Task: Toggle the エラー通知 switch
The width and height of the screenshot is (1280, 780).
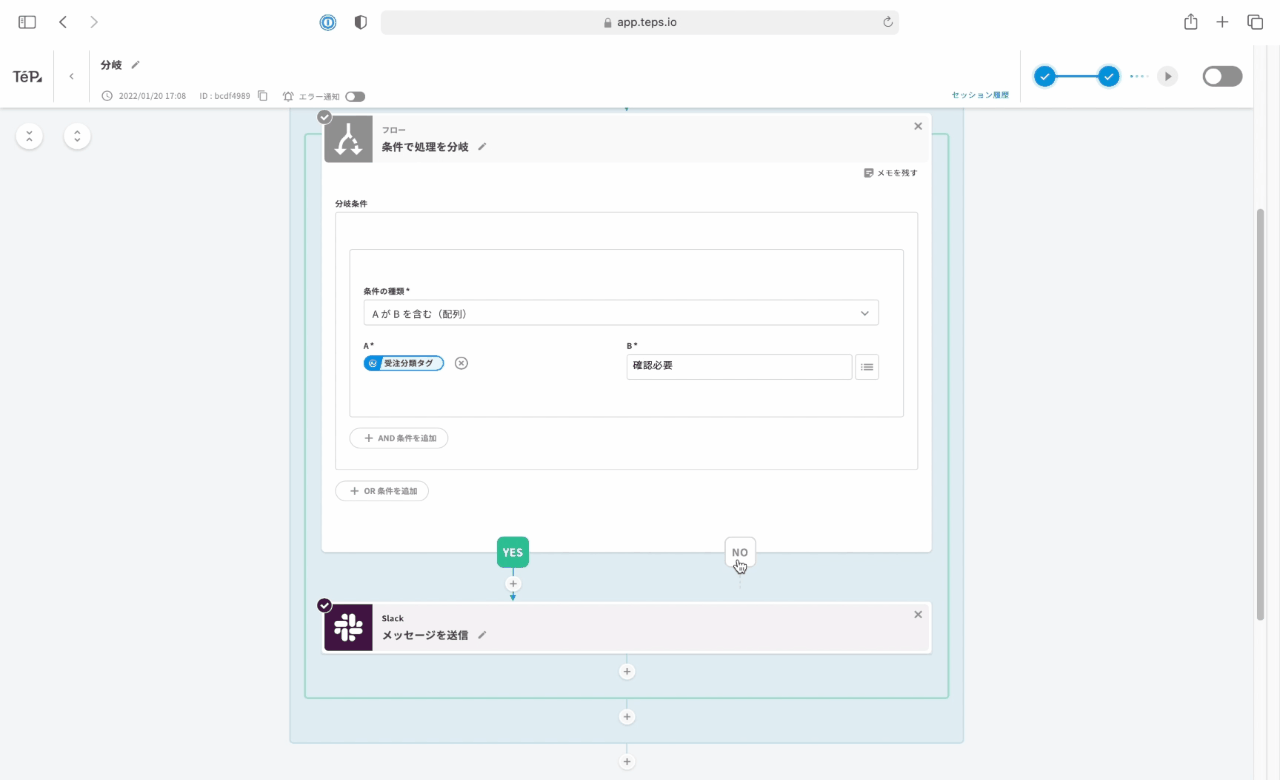Action: click(355, 97)
